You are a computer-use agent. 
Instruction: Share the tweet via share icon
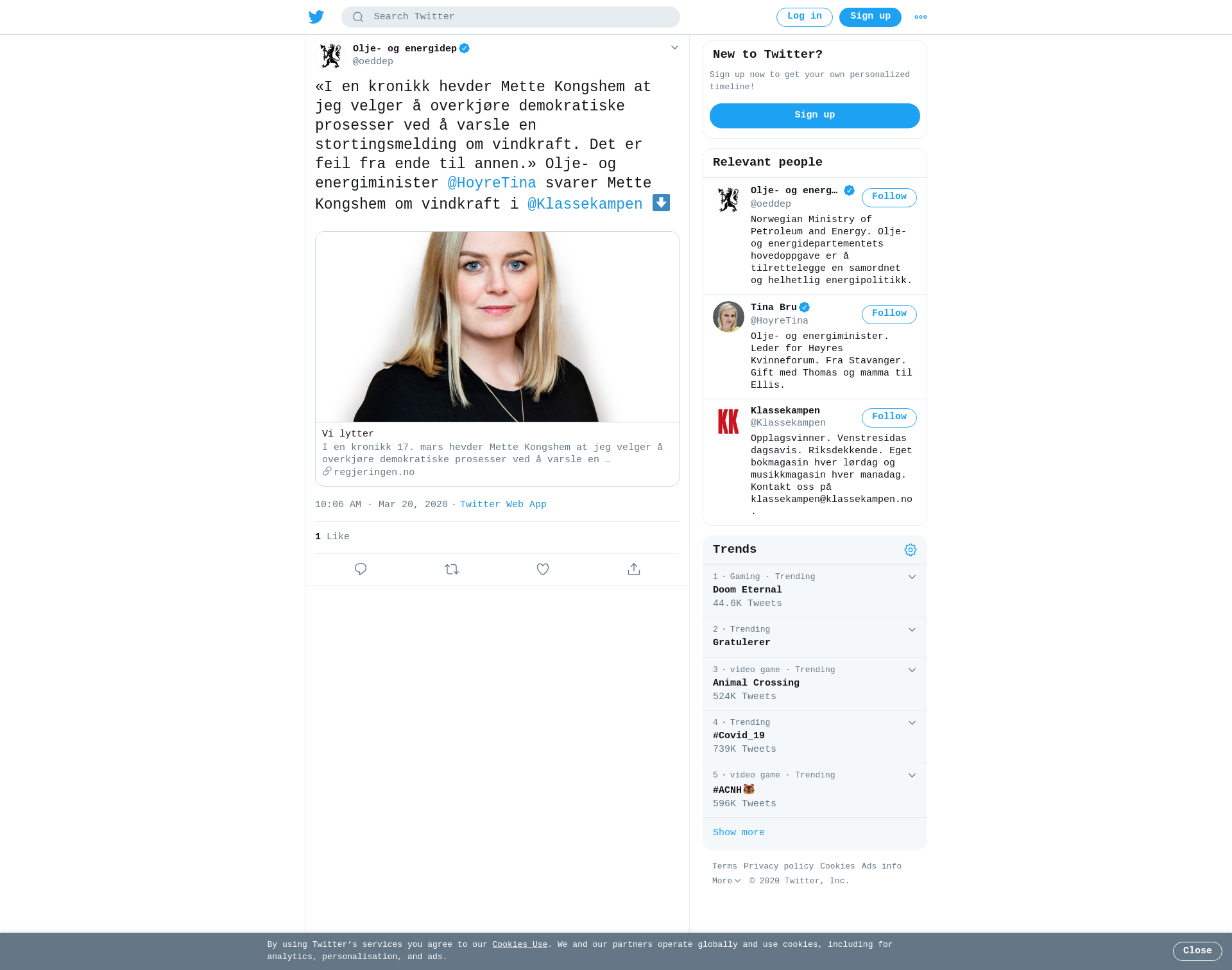point(634,569)
